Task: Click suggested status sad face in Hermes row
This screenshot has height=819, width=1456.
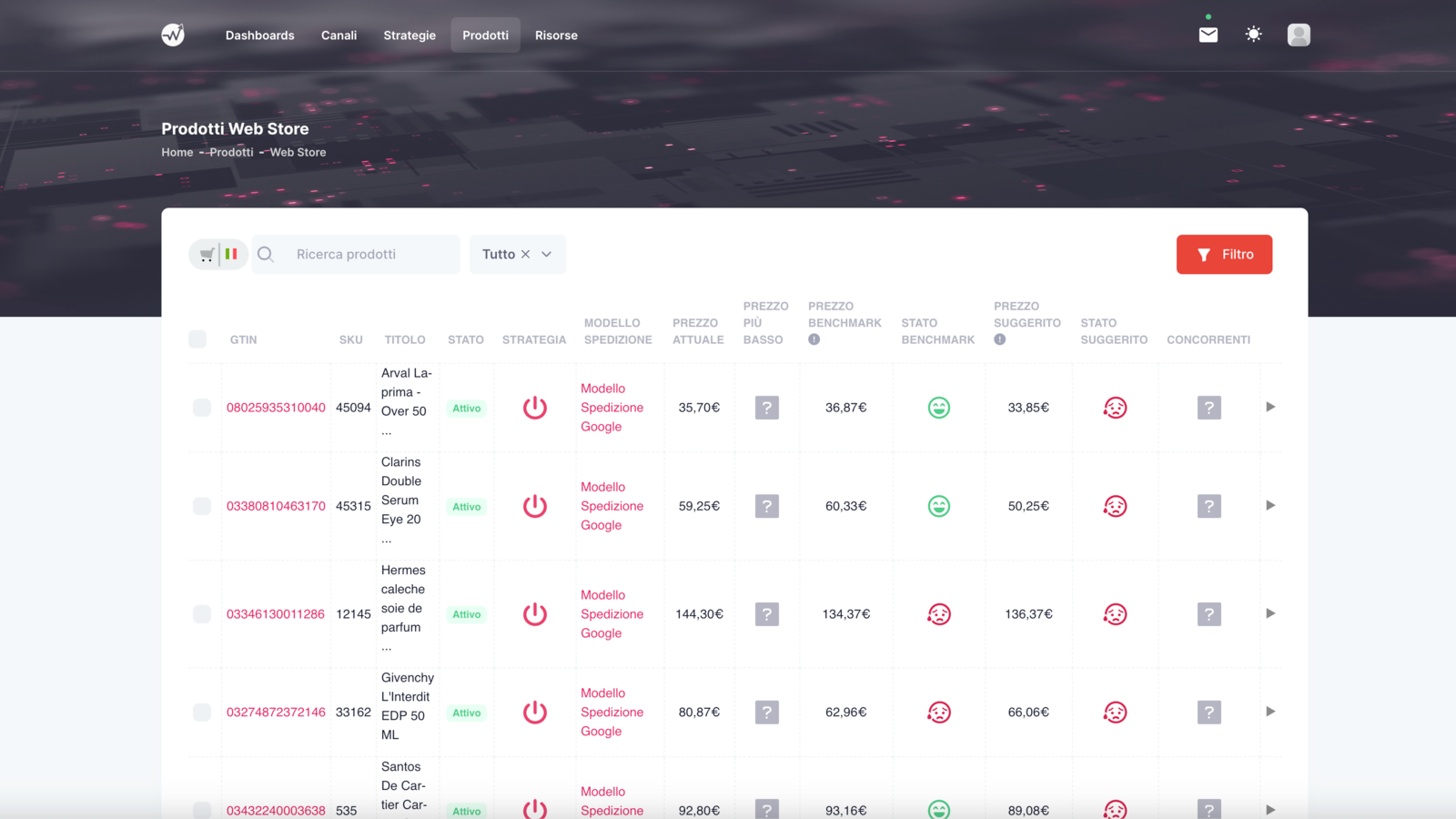Action: 1115,614
